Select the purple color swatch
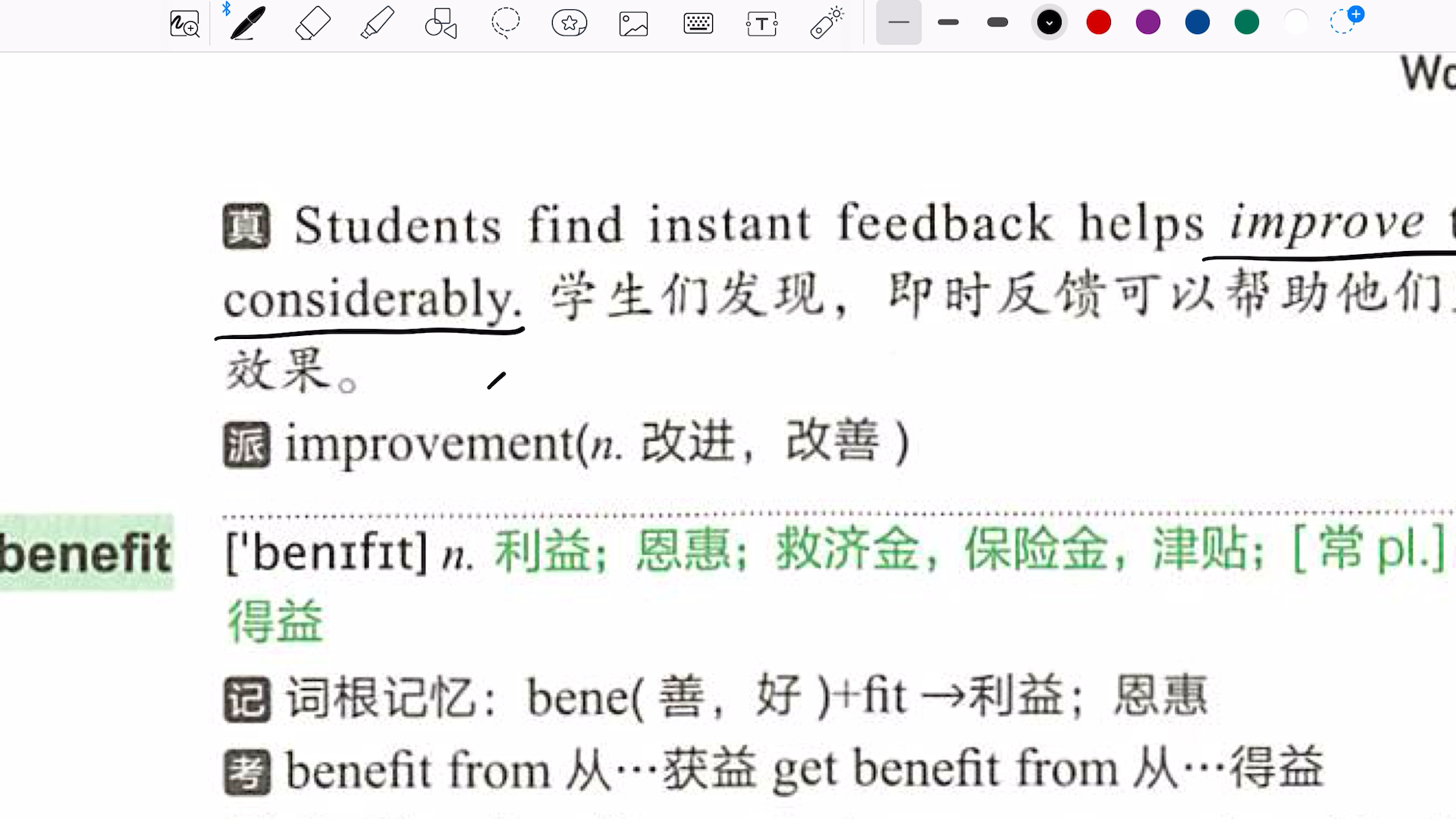Image resolution: width=1456 pixels, height=819 pixels. [x=1147, y=22]
